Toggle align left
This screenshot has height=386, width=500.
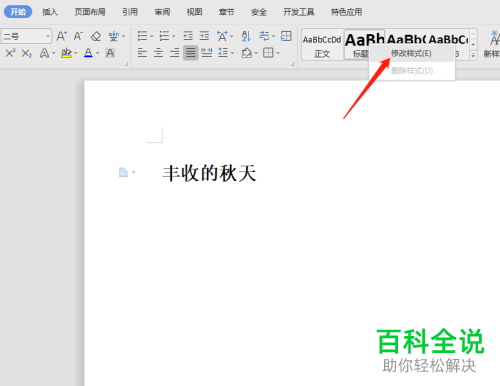(142, 53)
